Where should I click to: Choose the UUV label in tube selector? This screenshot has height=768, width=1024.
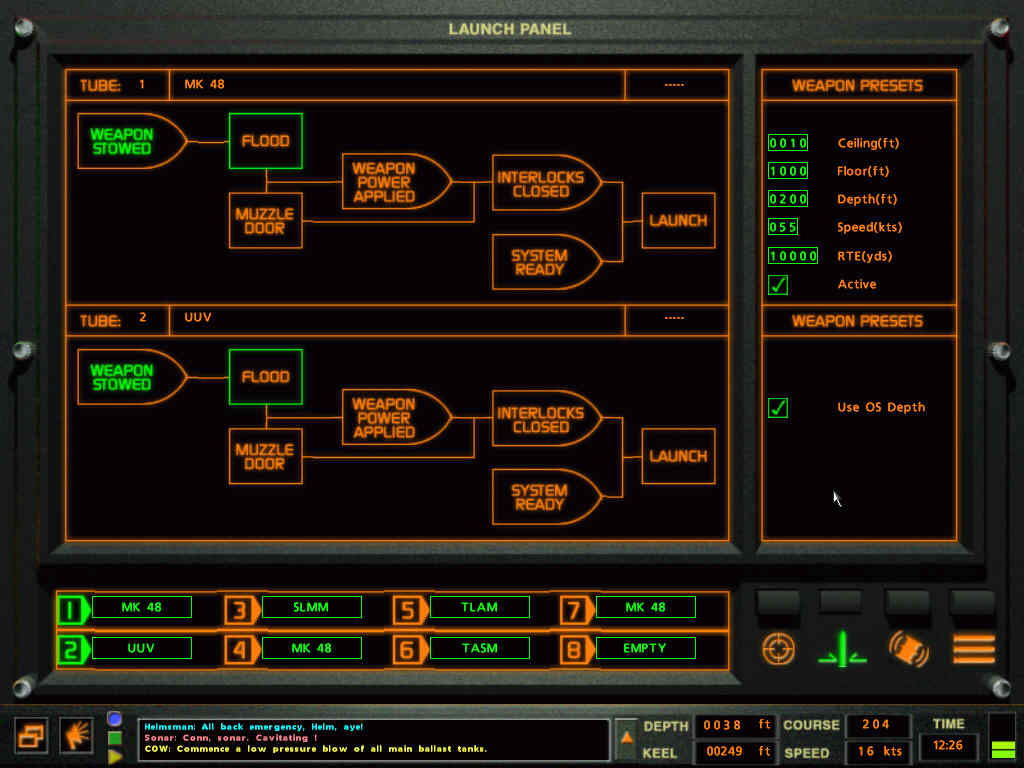(x=142, y=648)
